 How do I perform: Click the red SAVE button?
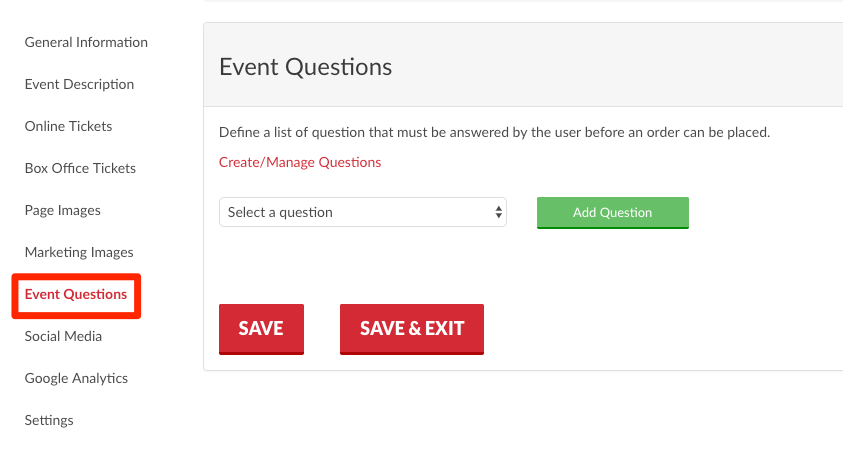(x=261, y=329)
